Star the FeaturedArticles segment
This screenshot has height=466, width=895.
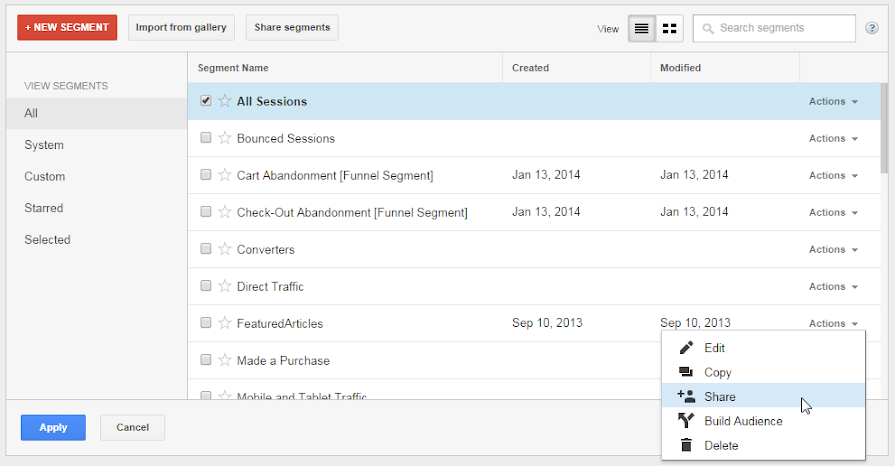coord(225,323)
